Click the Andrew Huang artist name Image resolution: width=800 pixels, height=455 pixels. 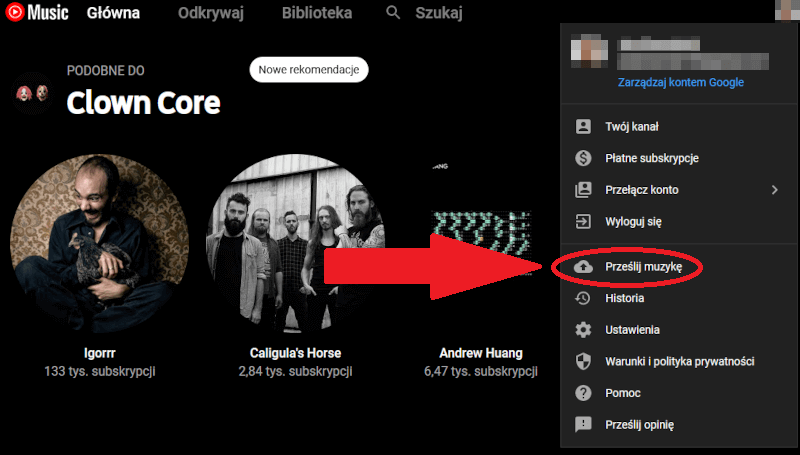[x=481, y=353]
